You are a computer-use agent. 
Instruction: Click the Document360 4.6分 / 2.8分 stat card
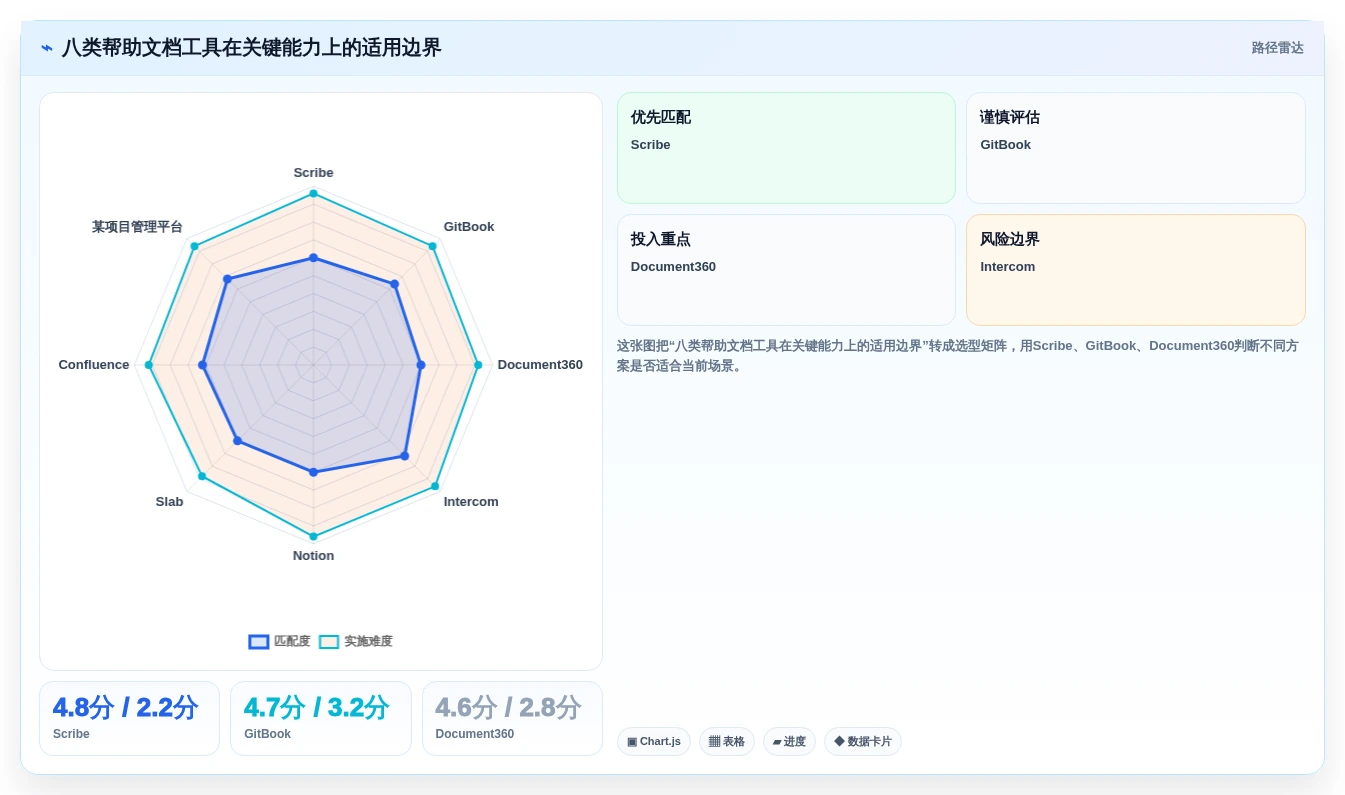[512, 719]
